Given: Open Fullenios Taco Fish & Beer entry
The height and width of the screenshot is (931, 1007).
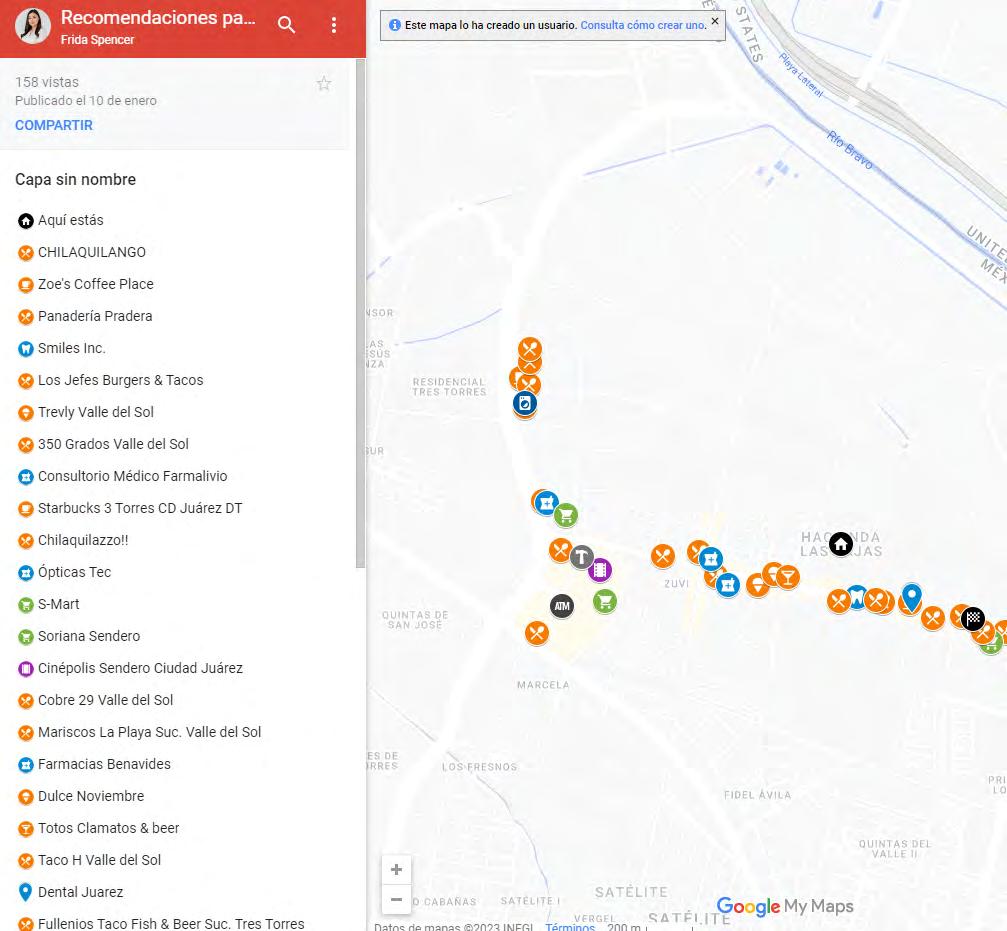Looking at the screenshot, I should tap(171, 924).
